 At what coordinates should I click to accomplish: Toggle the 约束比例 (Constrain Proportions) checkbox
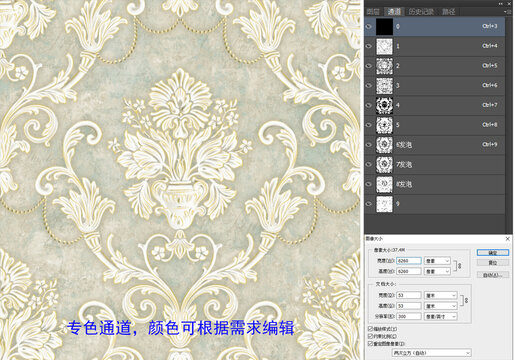click(370, 336)
